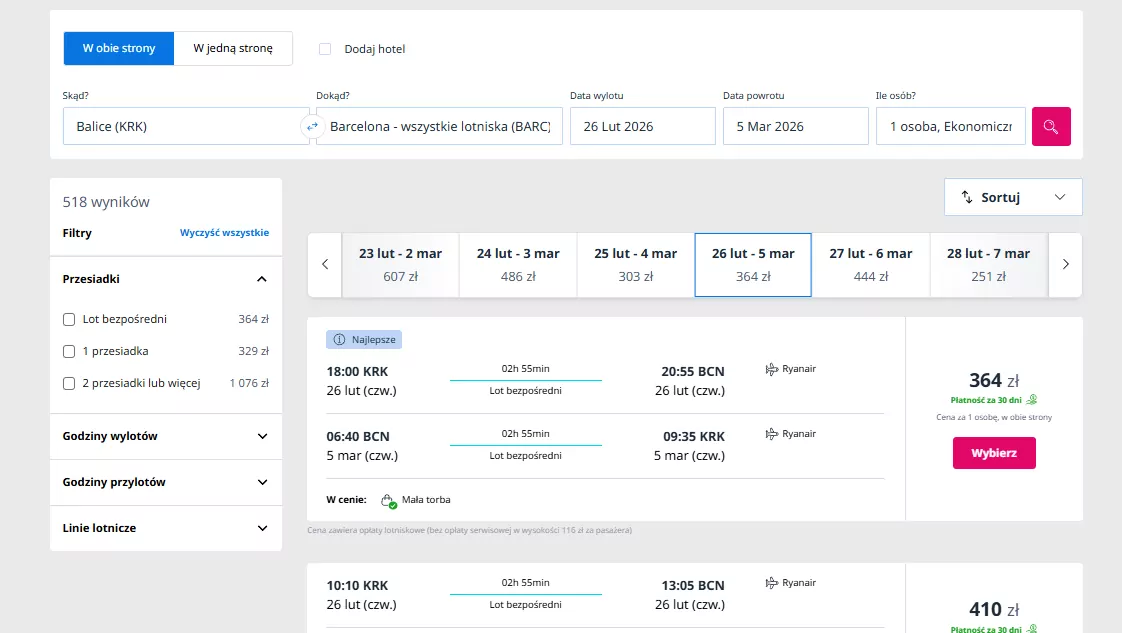Image resolution: width=1122 pixels, height=633 pixels.
Task: Tick the 1 przesiadka filter
Action: (69, 352)
